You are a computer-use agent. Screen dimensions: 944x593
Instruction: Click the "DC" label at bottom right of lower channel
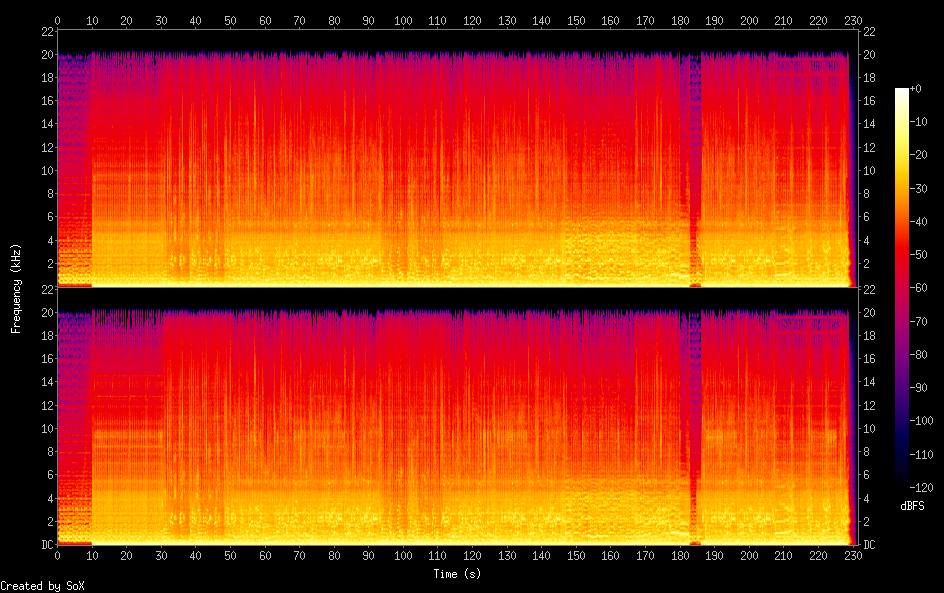(x=869, y=544)
